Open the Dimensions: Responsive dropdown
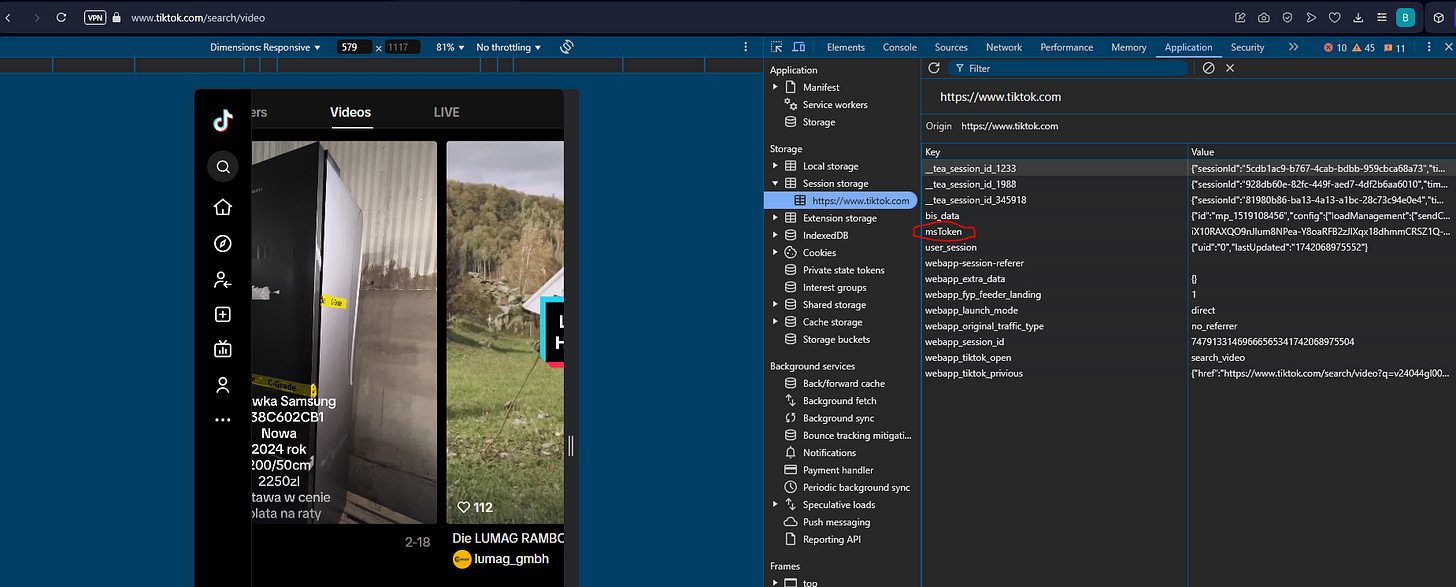Image resolution: width=1456 pixels, height=587 pixels. click(x=265, y=47)
